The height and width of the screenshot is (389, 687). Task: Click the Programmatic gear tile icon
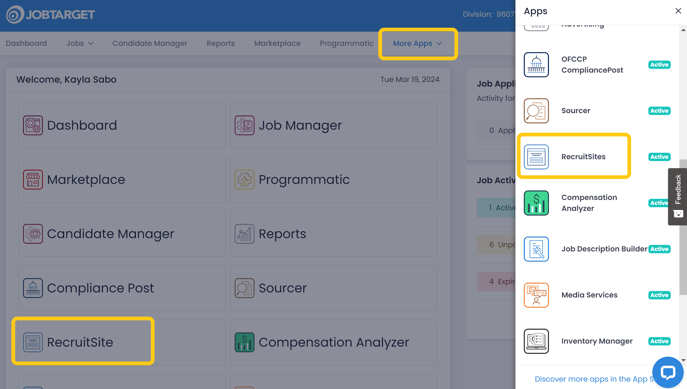[x=244, y=180]
